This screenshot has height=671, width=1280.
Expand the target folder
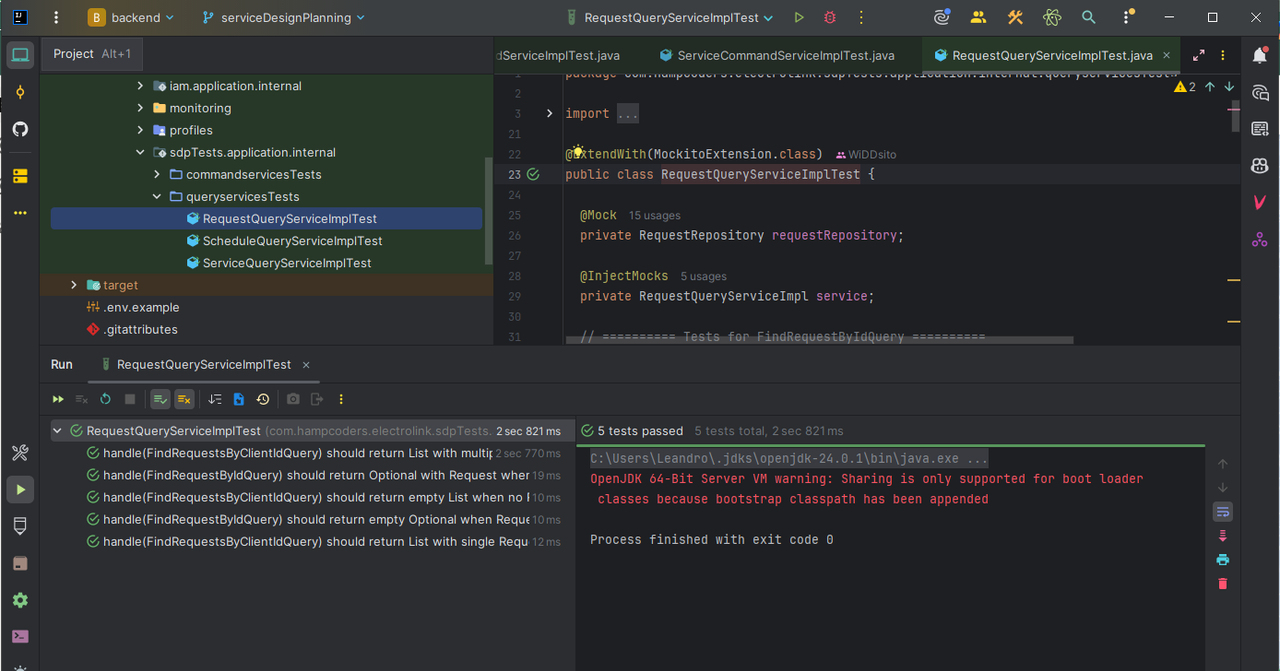tap(73, 285)
